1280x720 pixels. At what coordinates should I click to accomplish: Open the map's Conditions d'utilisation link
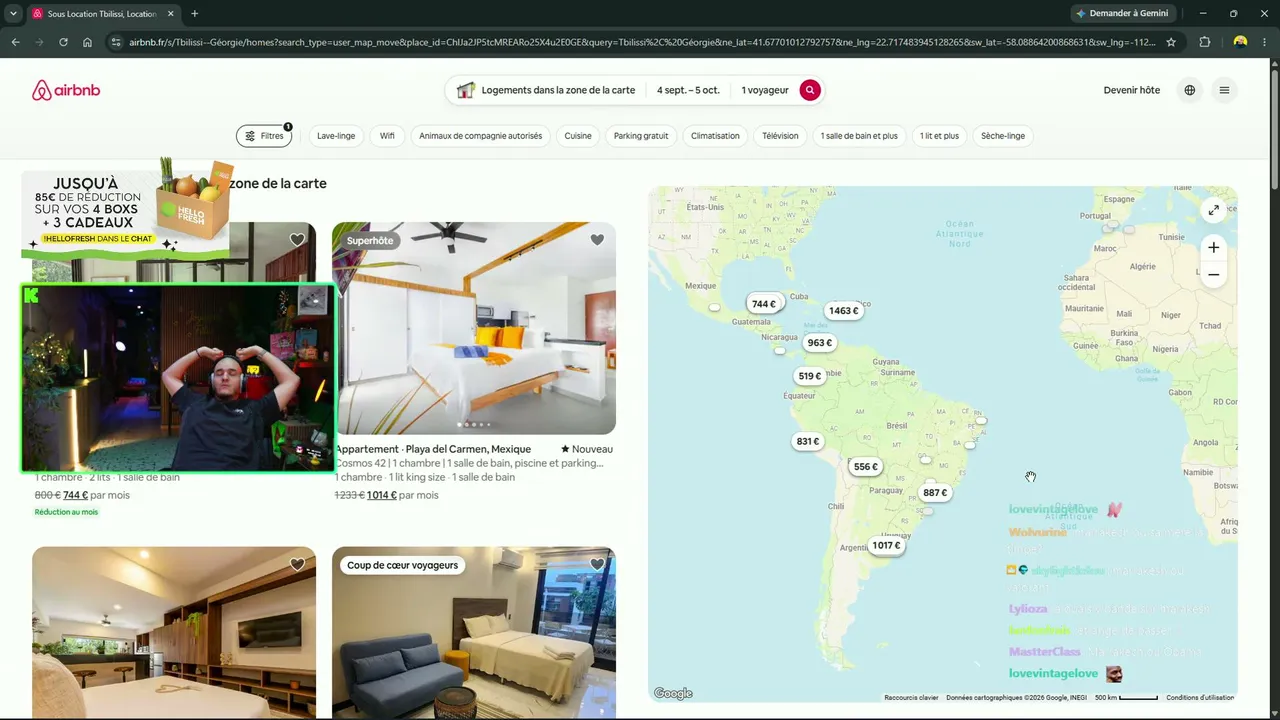1200,698
